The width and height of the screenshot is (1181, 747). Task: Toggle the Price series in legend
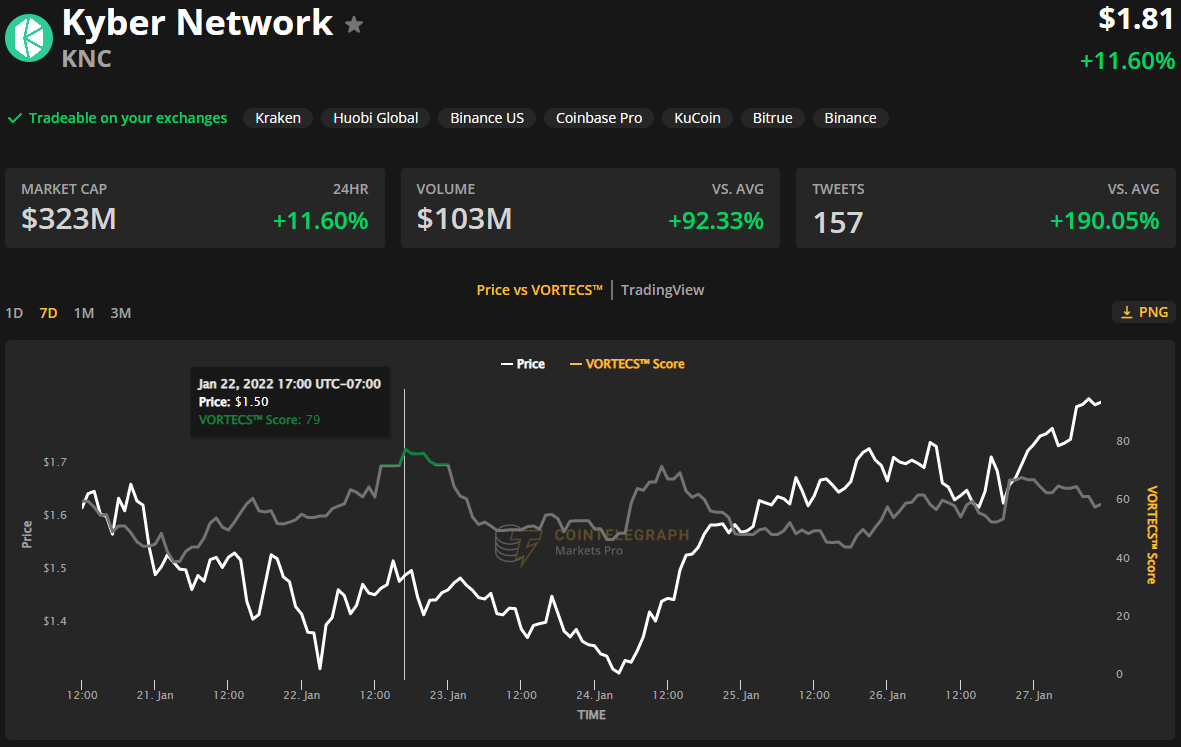coord(523,364)
